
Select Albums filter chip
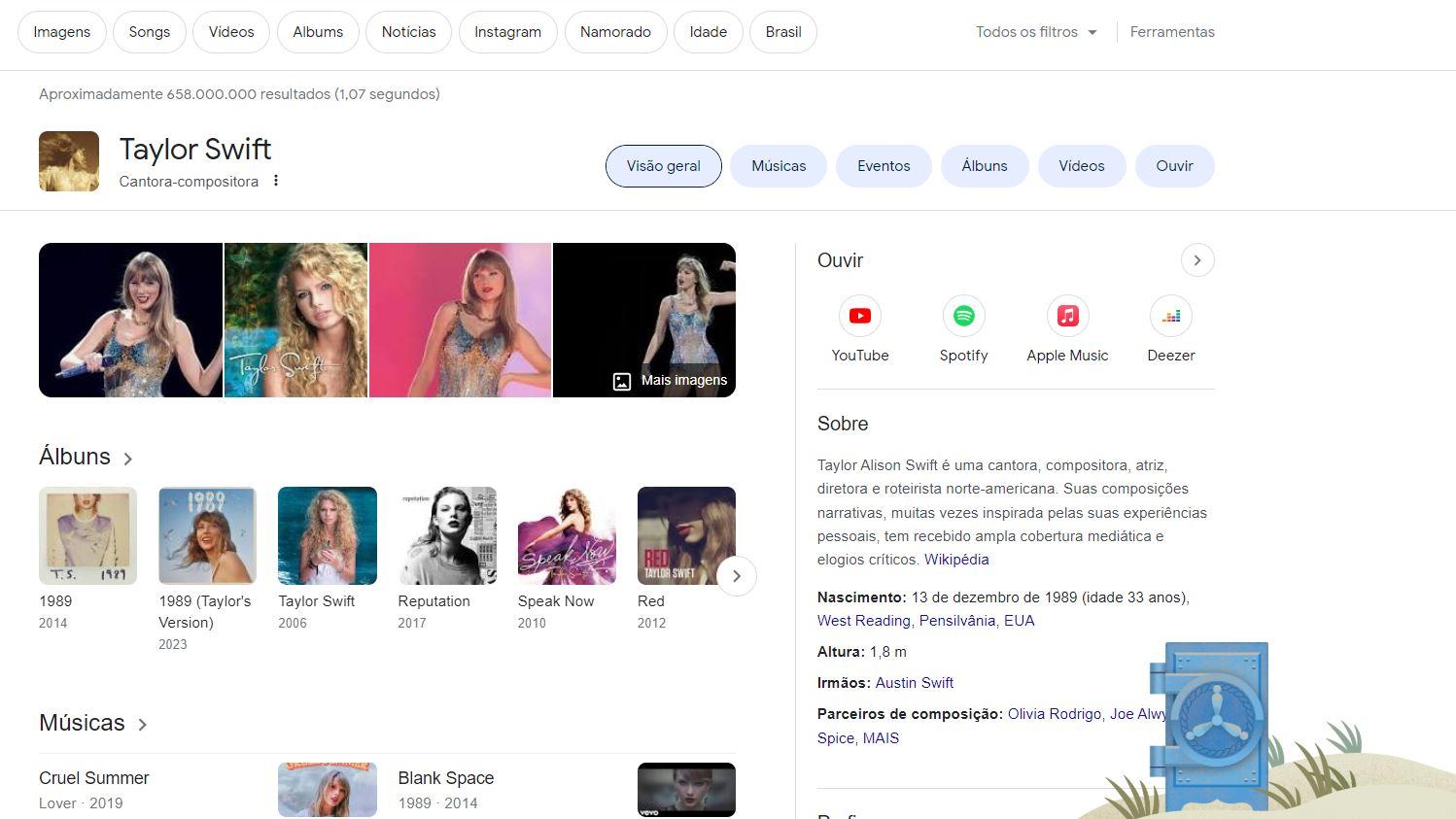click(x=318, y=32)
